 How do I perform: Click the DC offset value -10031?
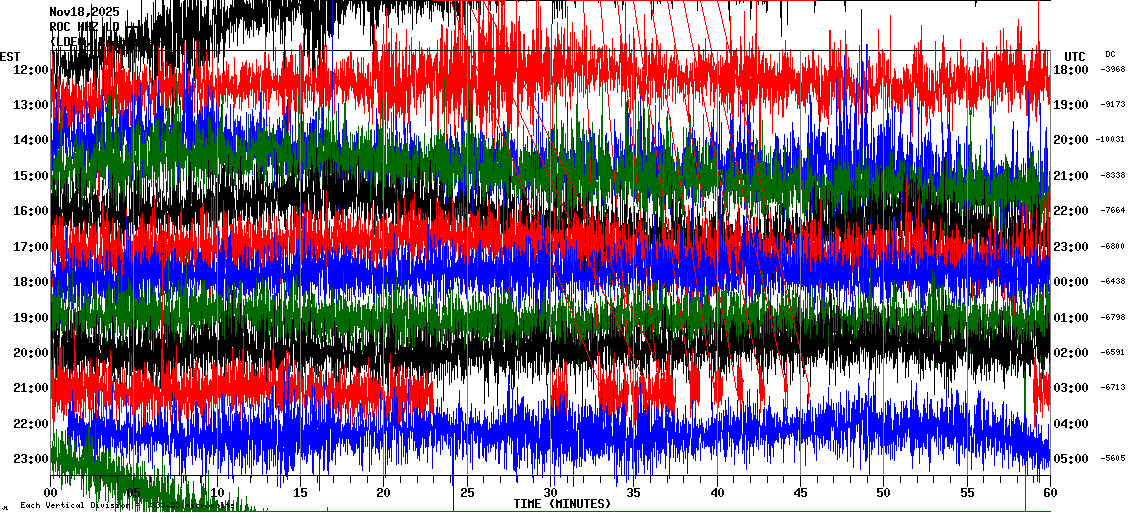[x=1111, y=140]
